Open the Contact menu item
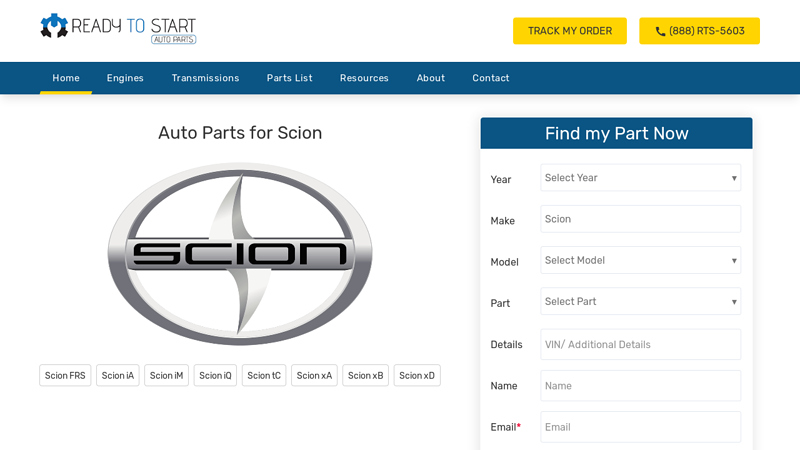Image resolution: width=800 pixels, height=450 pixels. coord(490,78)
